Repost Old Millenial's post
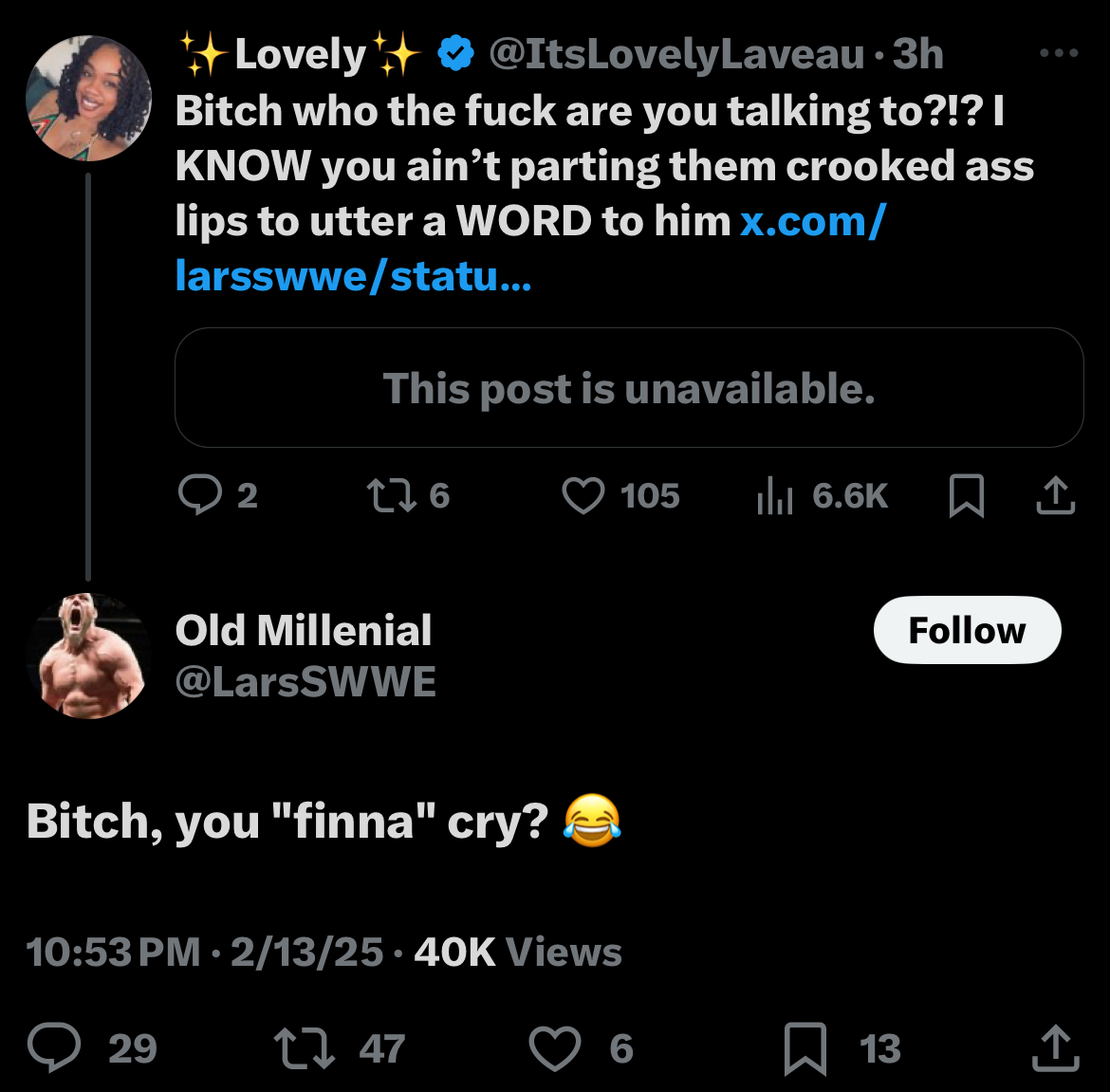1110x1092 pixels. (x=305, y=1048)
